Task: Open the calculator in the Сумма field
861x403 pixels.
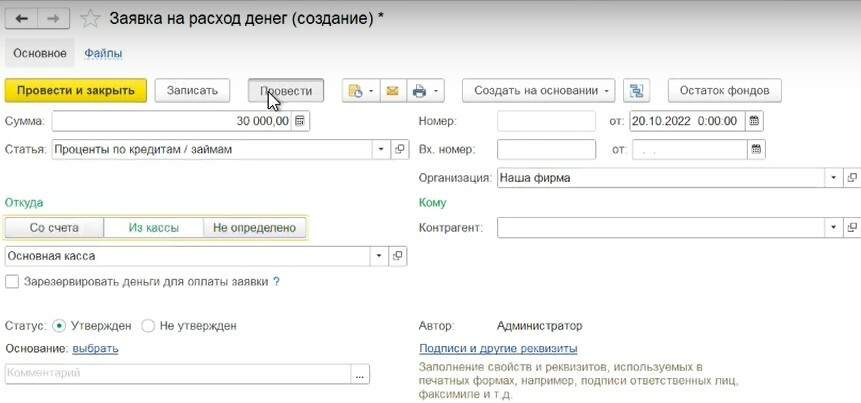Action: point(301,121)
